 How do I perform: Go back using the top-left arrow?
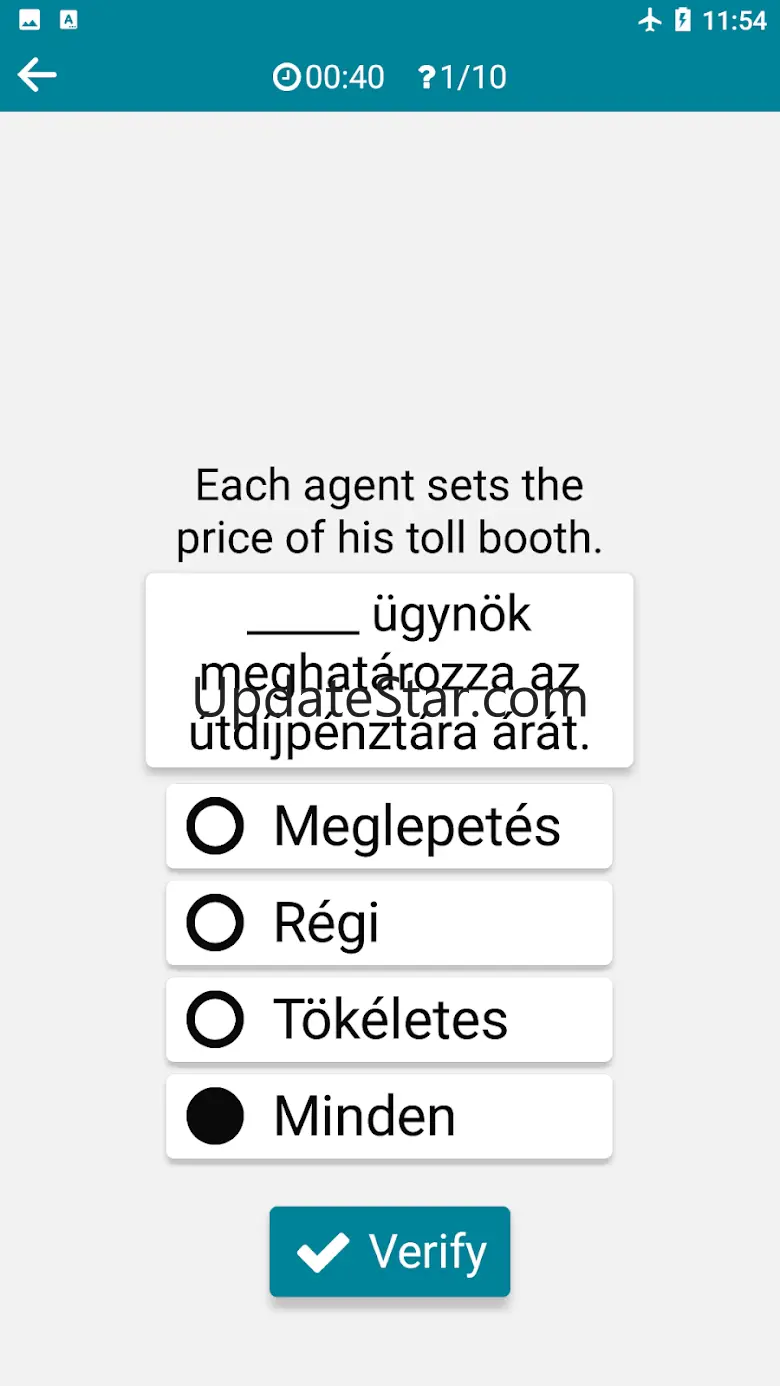(37, 75)
